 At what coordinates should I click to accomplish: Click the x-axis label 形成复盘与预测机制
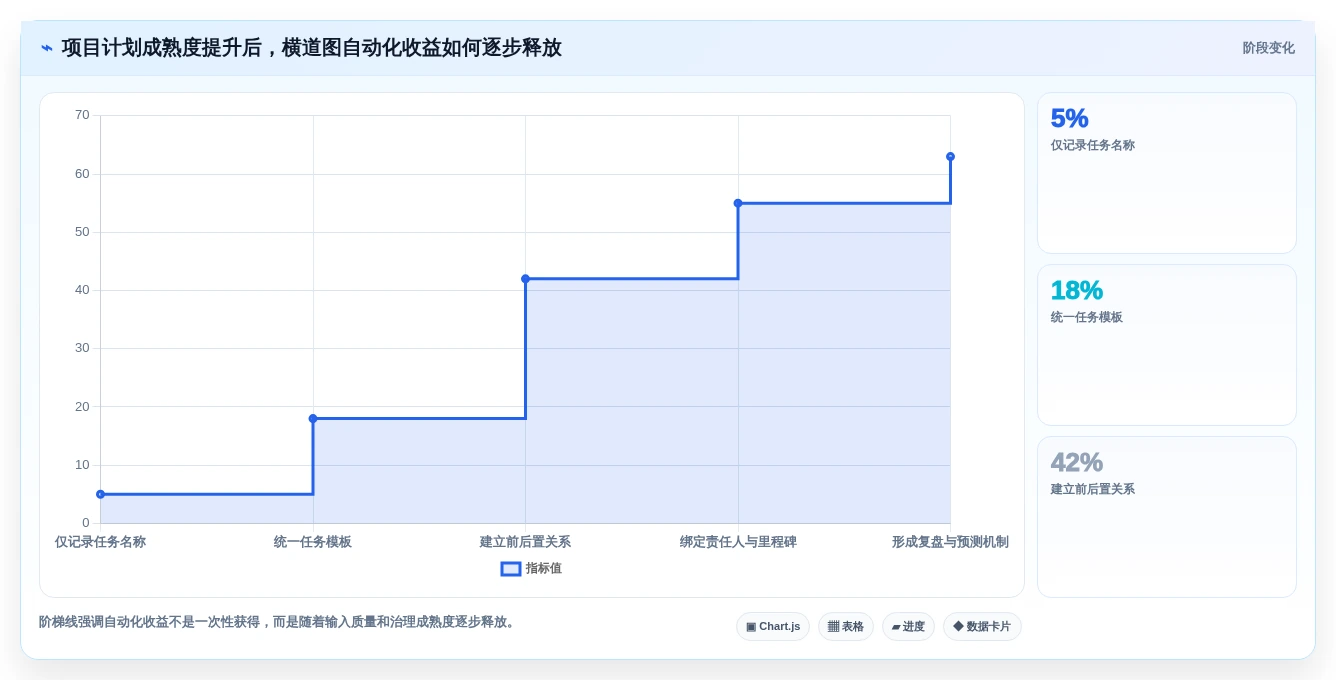[x=950, y=542]
